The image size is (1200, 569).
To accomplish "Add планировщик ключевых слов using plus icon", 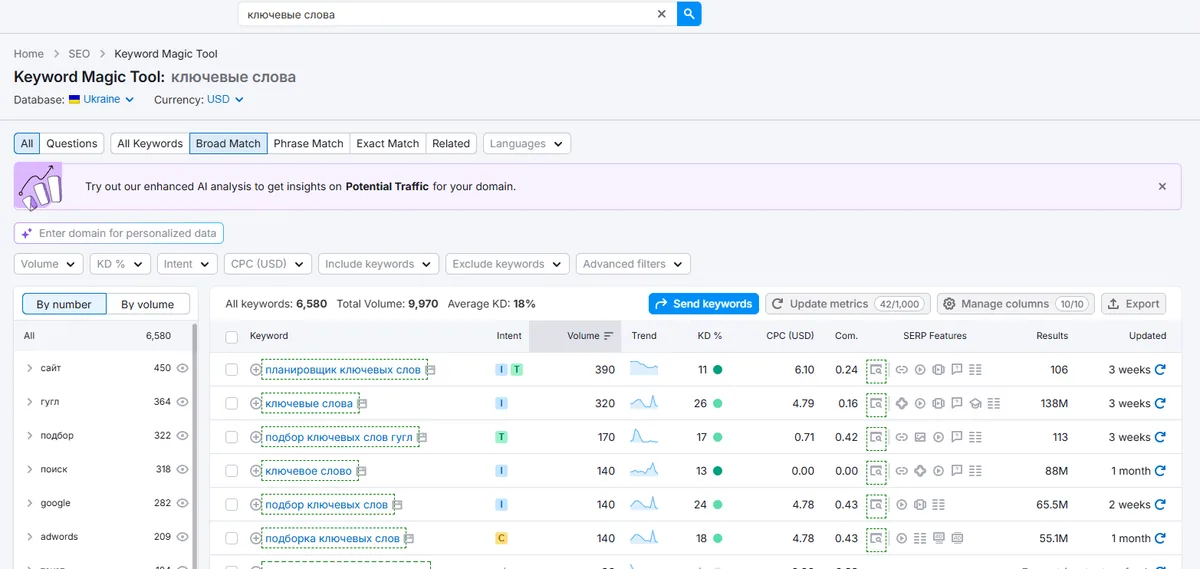I will pos(256,370).
